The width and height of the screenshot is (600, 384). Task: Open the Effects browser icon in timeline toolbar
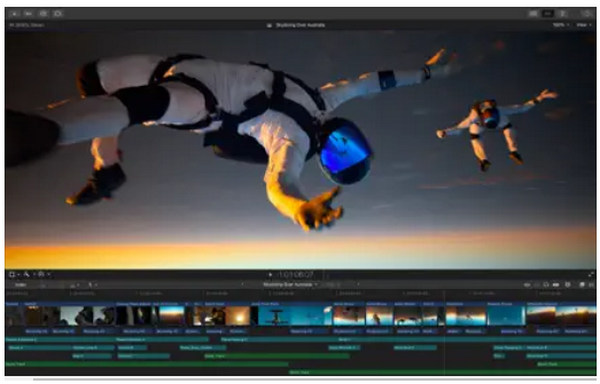pos(581,285)
